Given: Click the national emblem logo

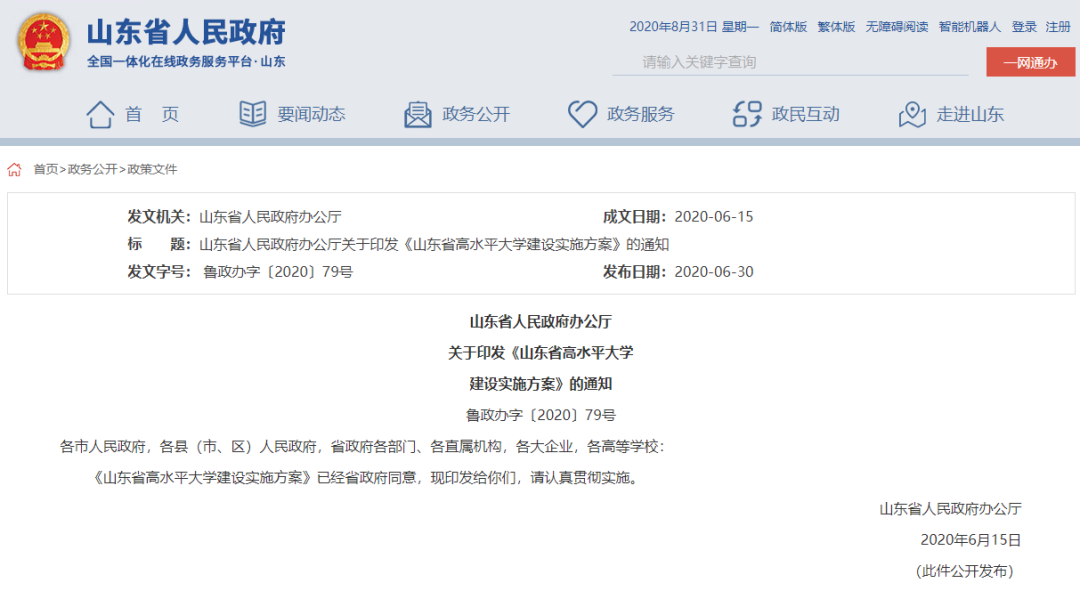Looking at the screenshot, I should 43,42.
